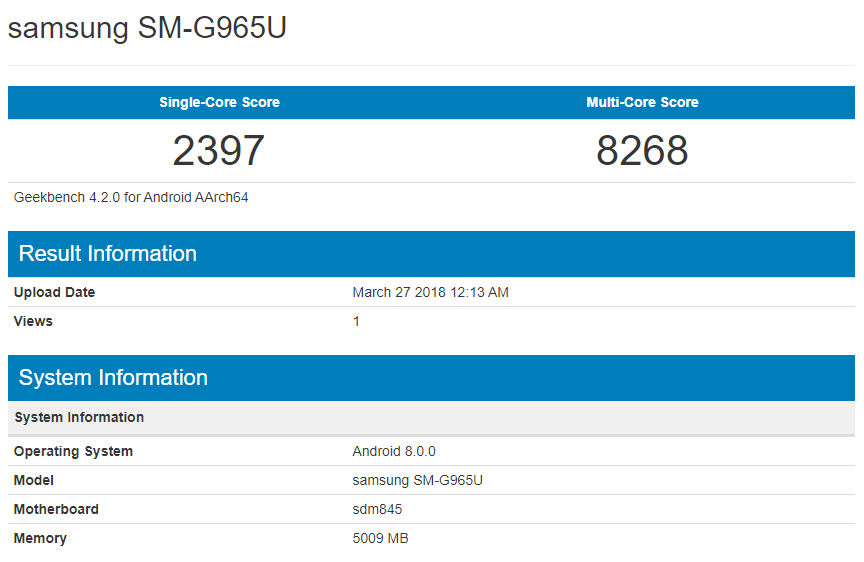Click the Multi-Core Score header
Screen dimensions: 864x562
642,102
